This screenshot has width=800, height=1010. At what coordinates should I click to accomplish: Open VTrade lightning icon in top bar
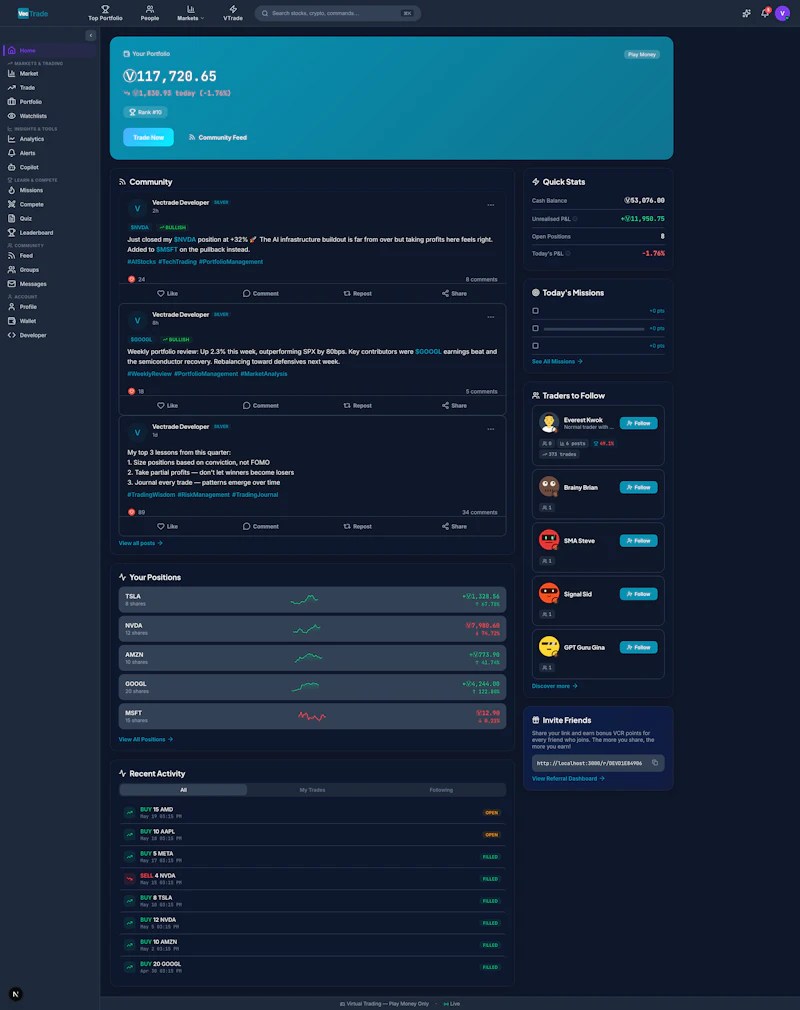(233, 9)
